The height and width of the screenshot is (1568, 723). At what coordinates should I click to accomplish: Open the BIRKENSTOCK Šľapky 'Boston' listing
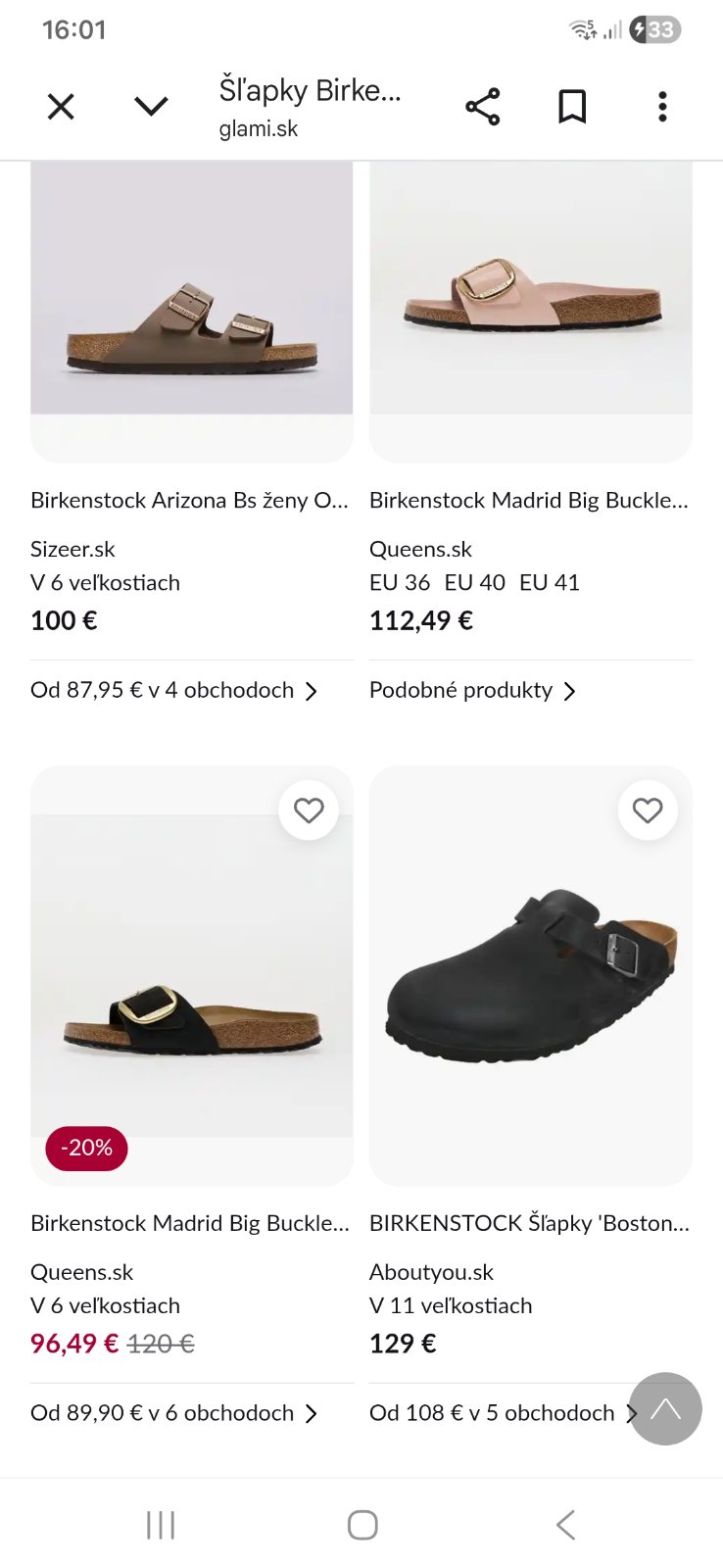[x=529, y=1223]
